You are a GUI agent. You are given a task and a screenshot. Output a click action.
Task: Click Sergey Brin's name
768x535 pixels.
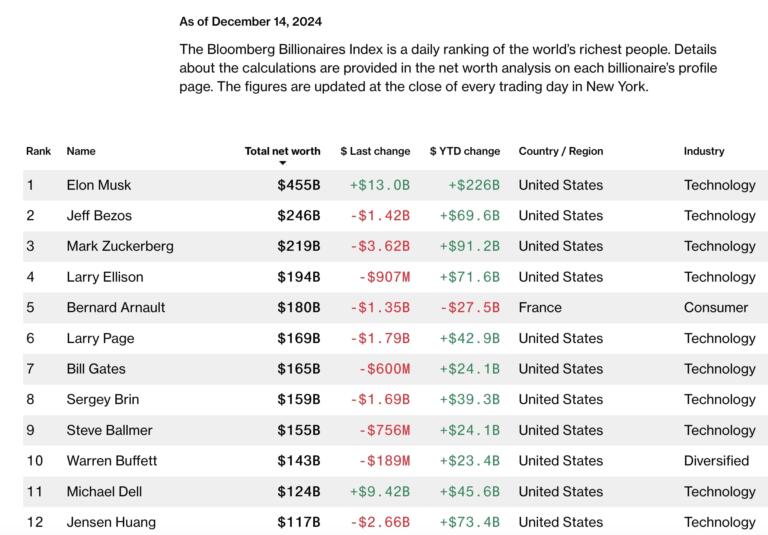(x=102, y=399)
